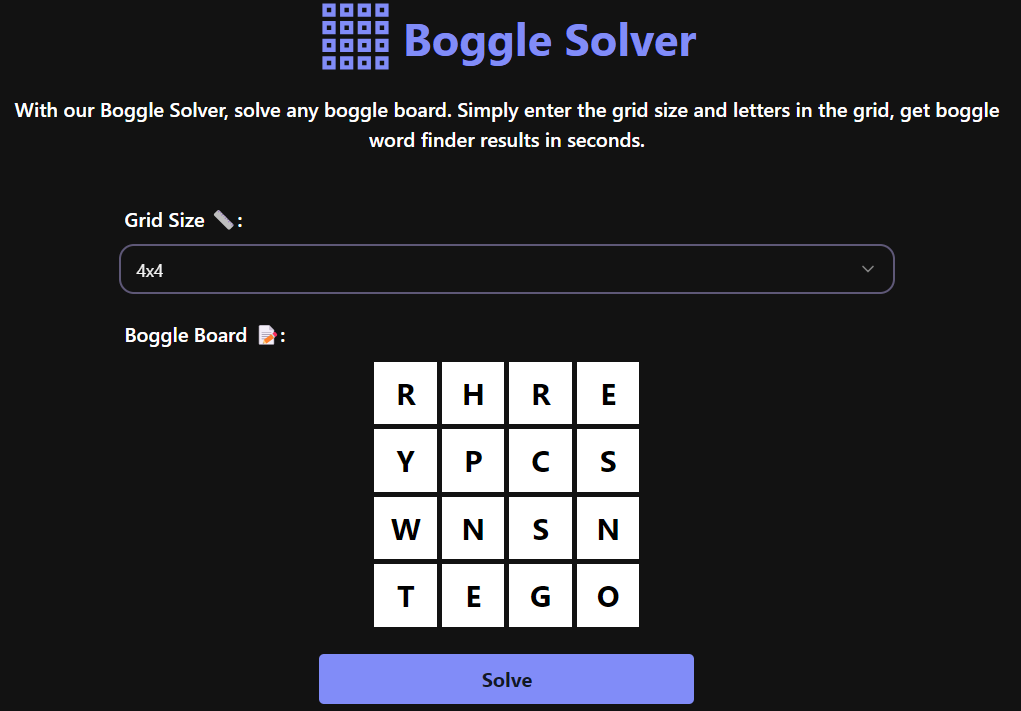Click the O cell at bottom-right corner

click(x=607, y=594)
